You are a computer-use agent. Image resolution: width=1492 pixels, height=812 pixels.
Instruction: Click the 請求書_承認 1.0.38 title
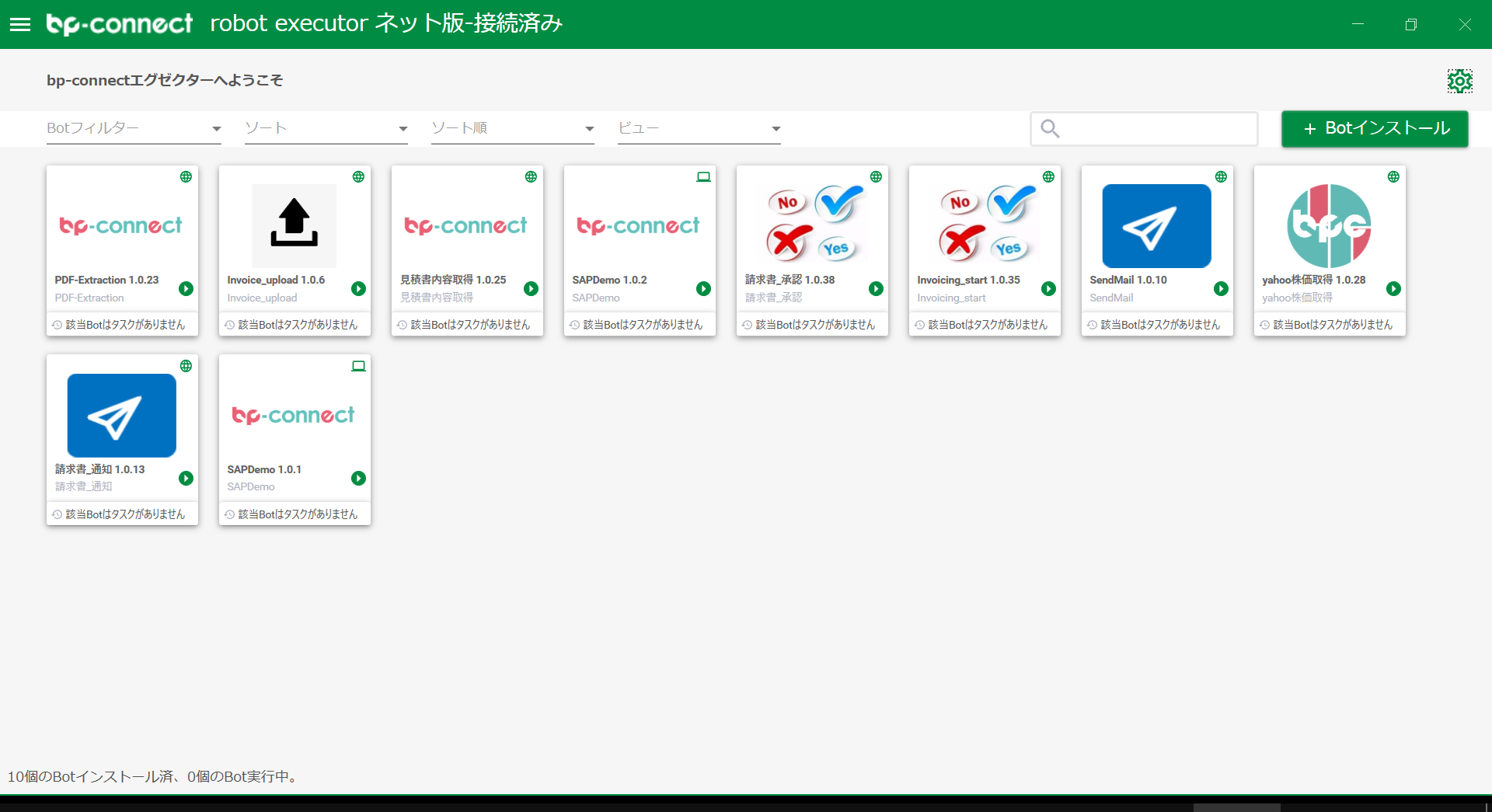pyautogui.click(x=790, y=280)
